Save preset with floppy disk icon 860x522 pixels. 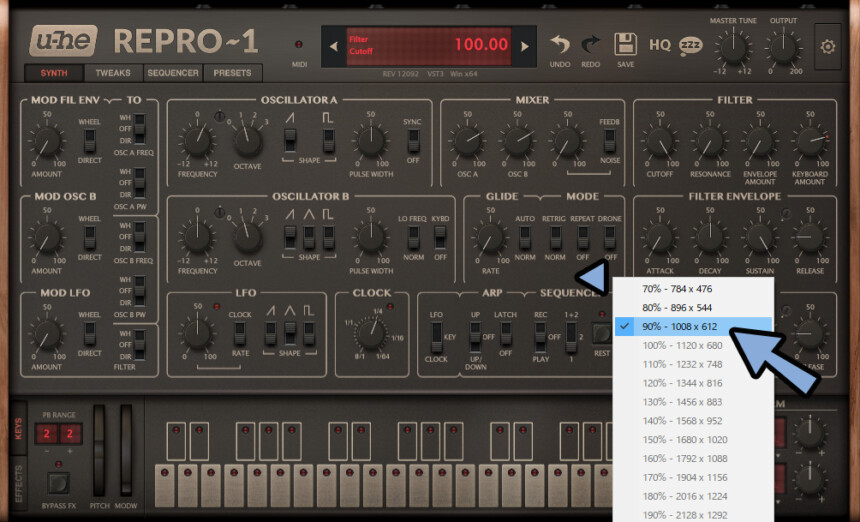tap(625, 44)
